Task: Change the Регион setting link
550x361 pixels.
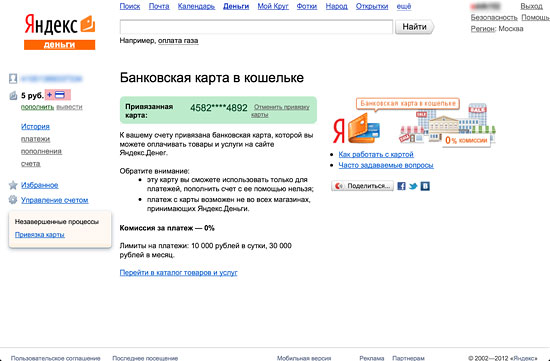Action: pos(483,29)
